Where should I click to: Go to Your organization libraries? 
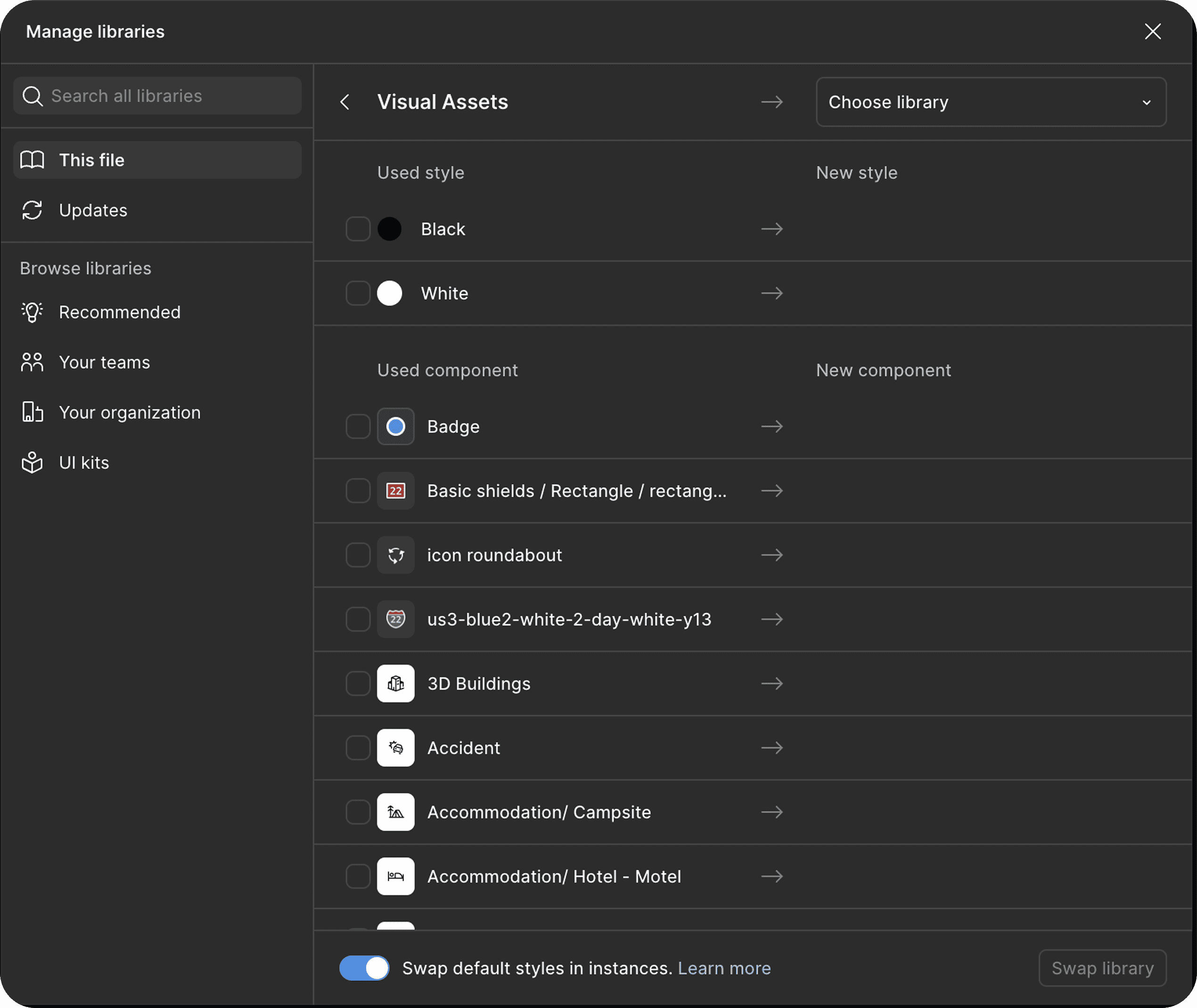click(x=129, y=412)
